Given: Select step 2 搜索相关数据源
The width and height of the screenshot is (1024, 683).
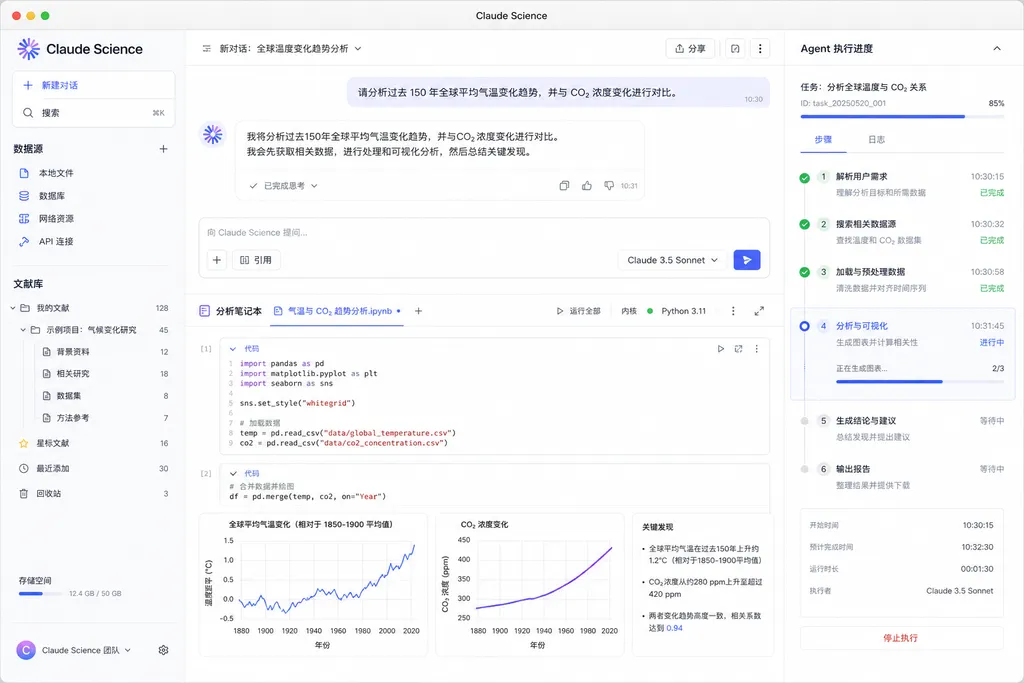Looking at the screenshot, I should tap(901, 232).
